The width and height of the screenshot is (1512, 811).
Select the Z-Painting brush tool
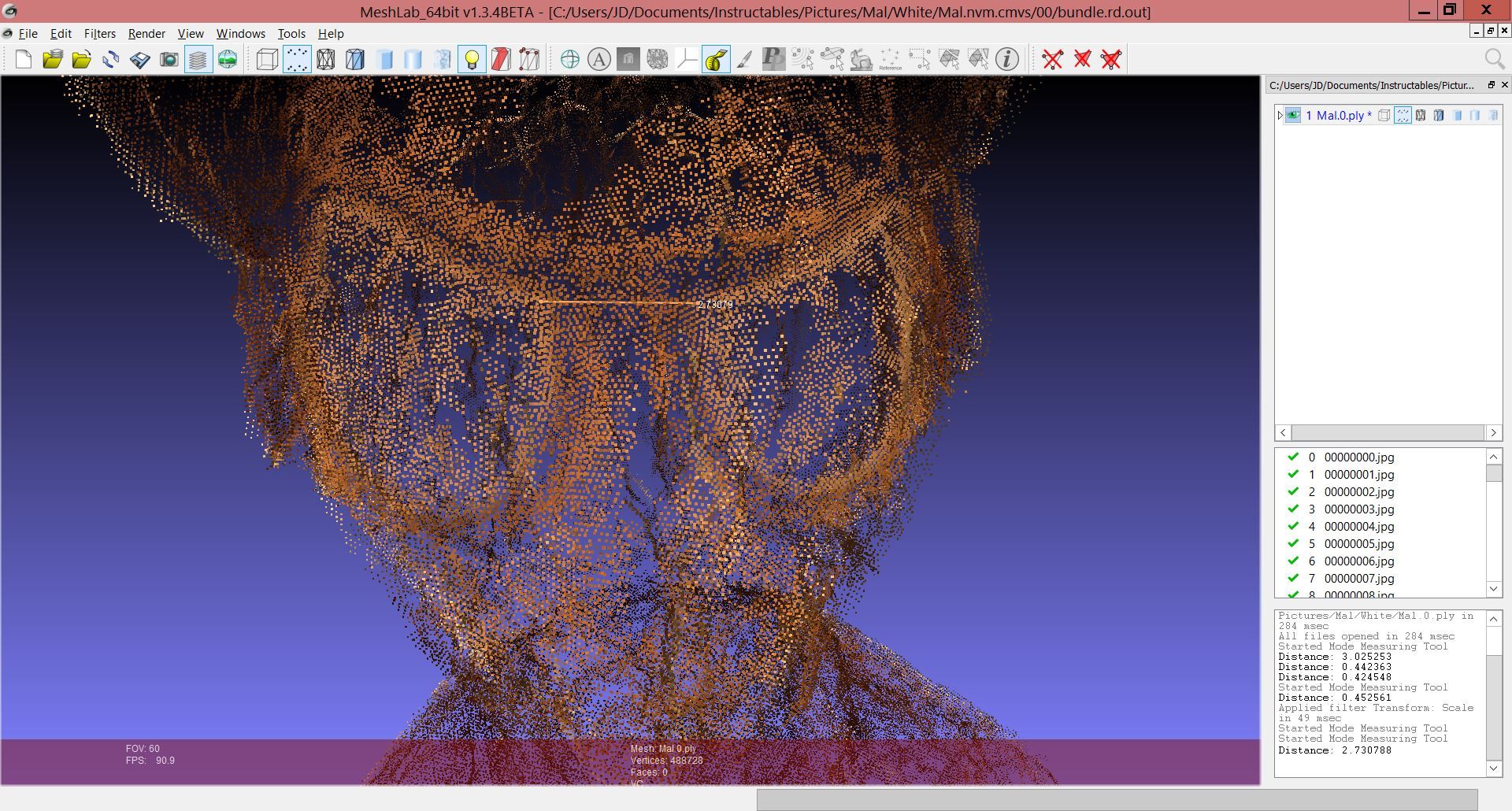(744, 59)
